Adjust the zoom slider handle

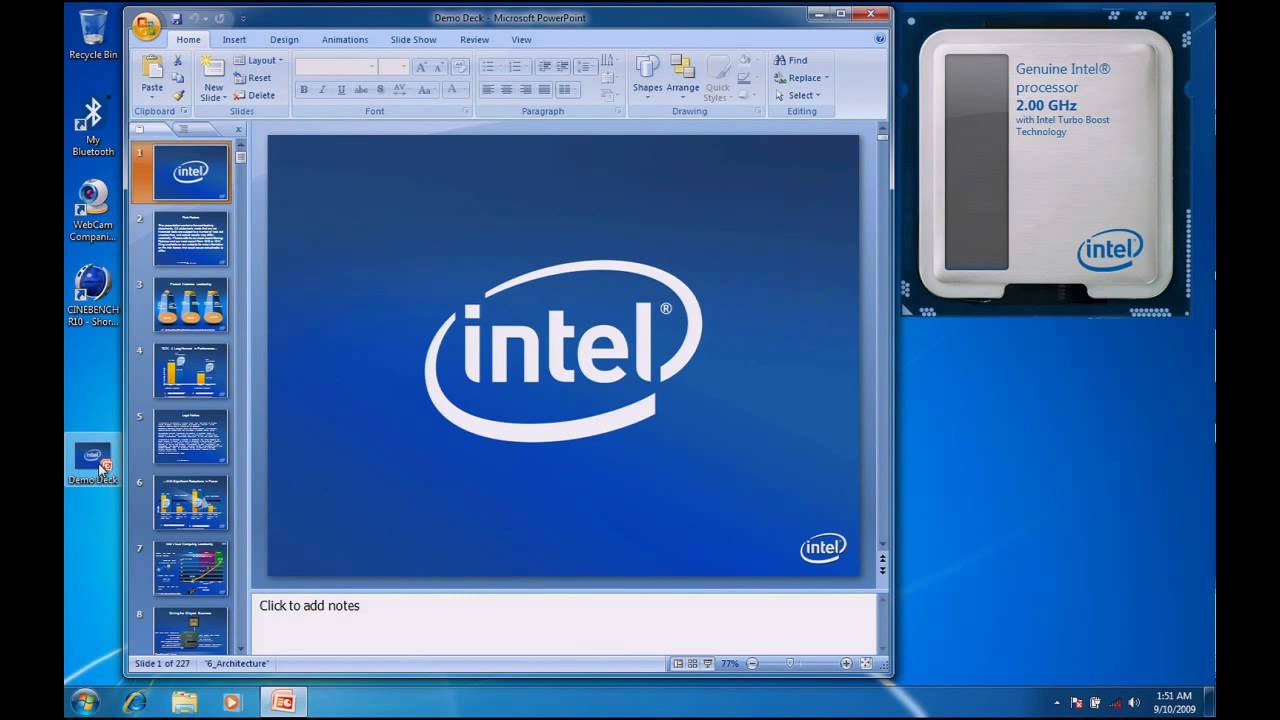tap(790, 664)
